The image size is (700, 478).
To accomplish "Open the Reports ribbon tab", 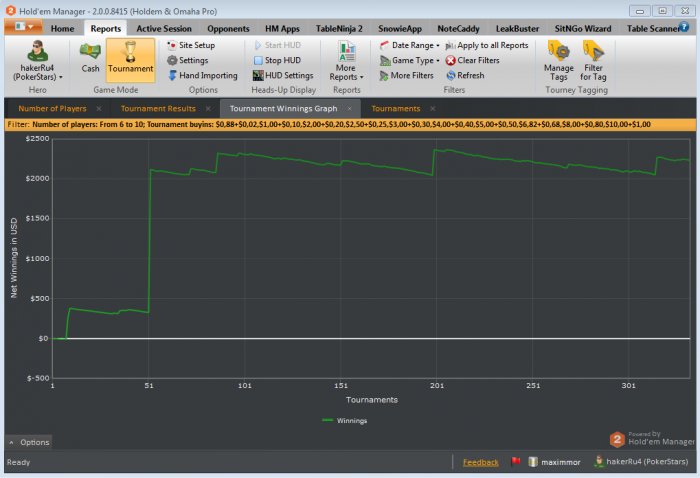I will pyautogui.click(x=105, y=29).
